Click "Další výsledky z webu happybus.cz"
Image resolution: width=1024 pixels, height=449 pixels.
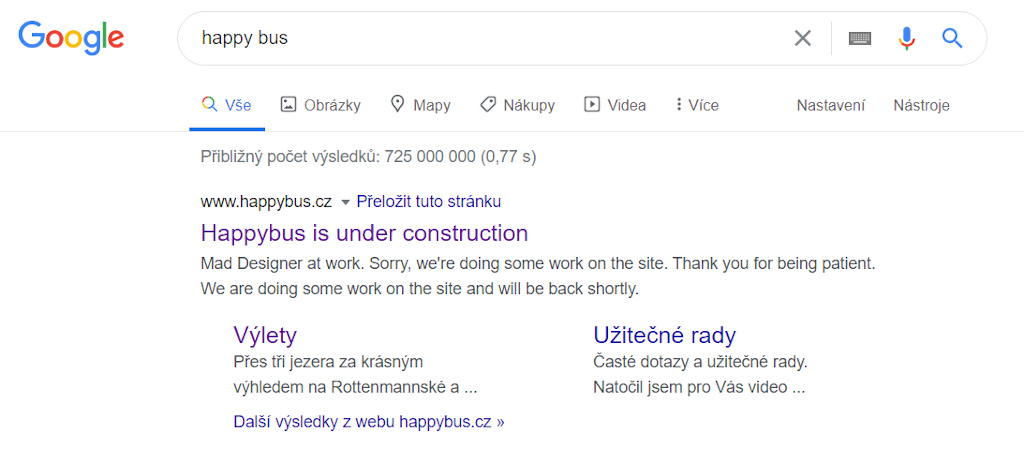coord(368,421)
